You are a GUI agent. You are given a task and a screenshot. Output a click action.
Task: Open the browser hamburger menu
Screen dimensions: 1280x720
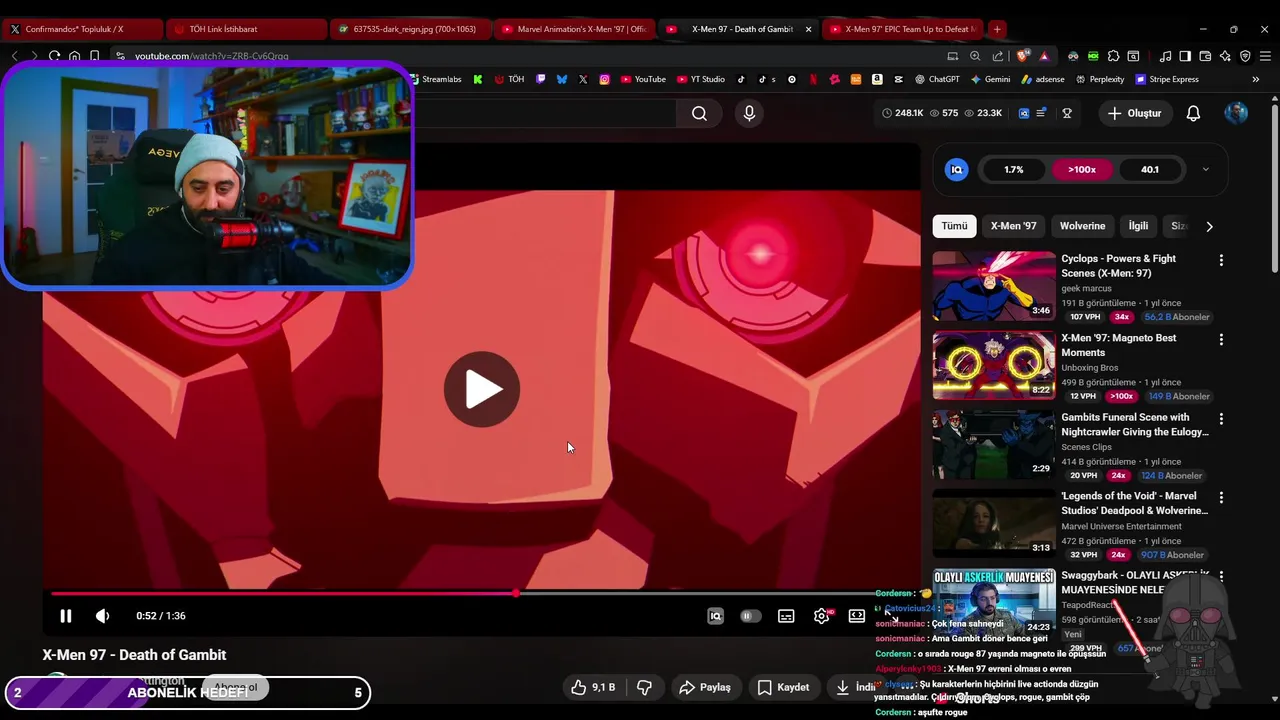1265,56
